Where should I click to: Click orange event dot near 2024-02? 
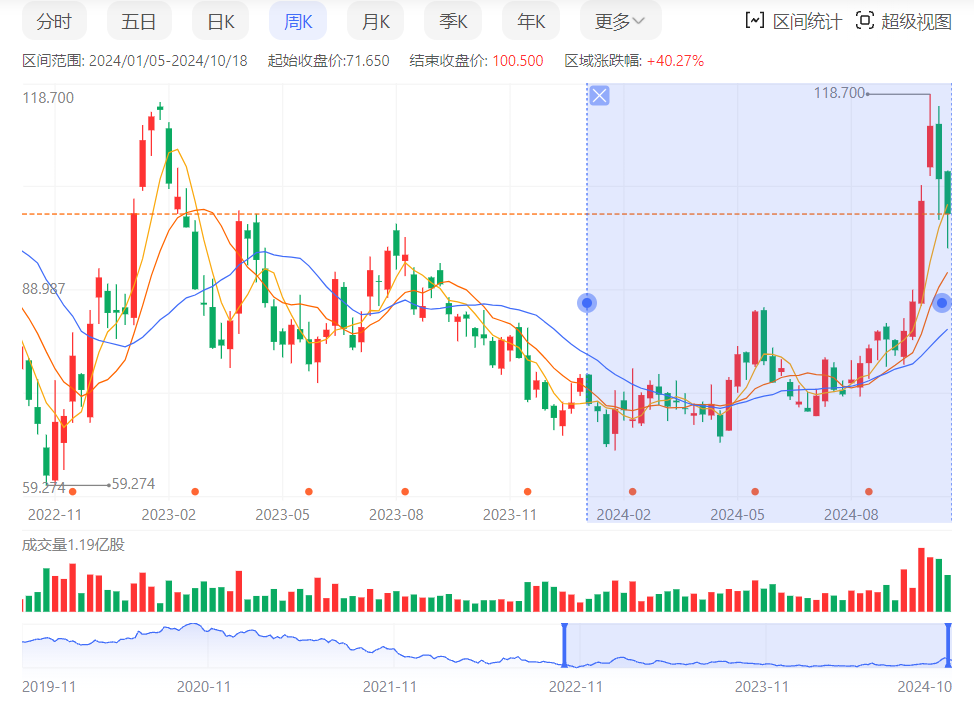tap(632, 492)
